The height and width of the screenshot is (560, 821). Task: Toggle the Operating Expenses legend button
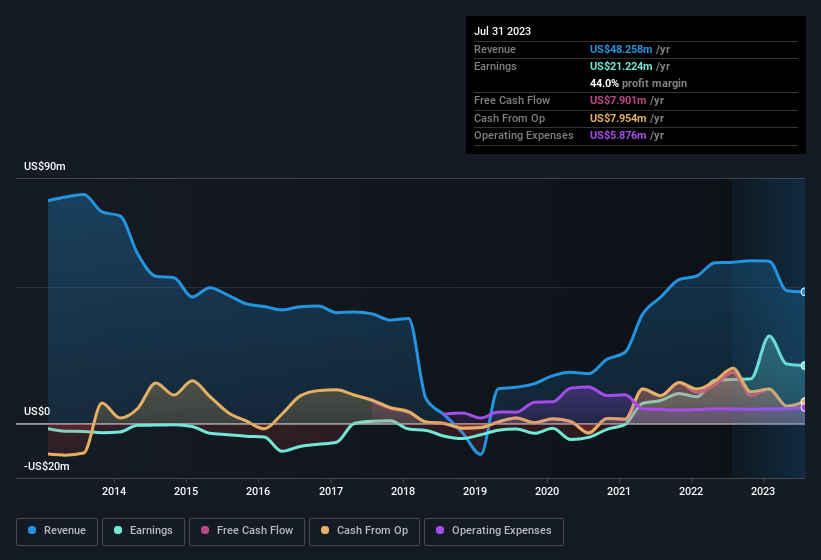point(494,531)
